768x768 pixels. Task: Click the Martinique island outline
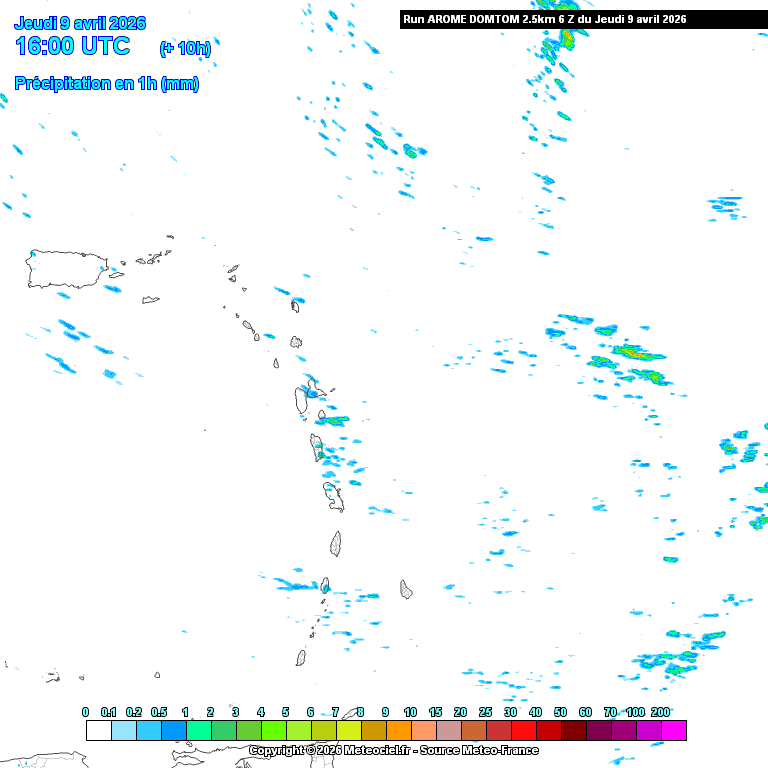333,495
